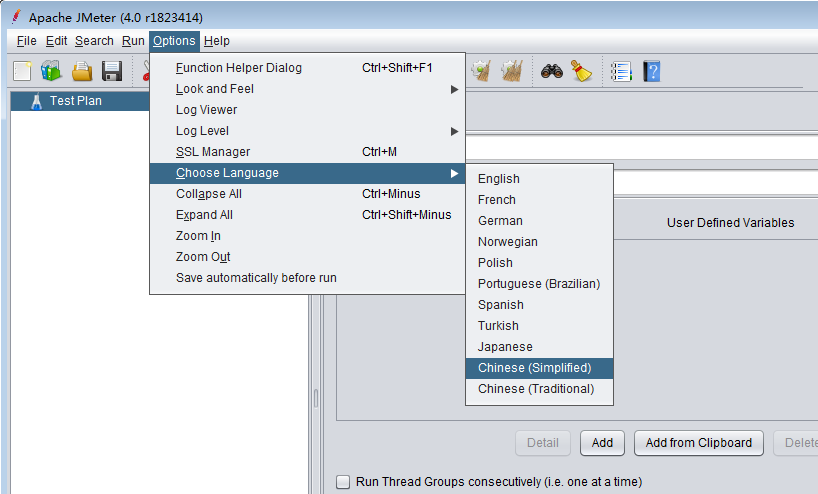Click the binoculars Search icon
Image resolution: width=818 pixels, height=494 pixels.
click(x=551, y=71)
